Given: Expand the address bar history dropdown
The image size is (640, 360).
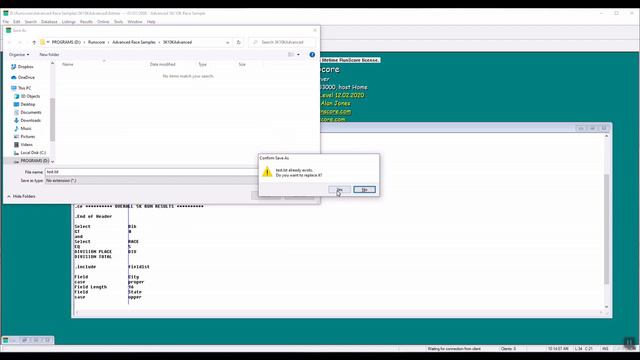Looking at the screenshot, I should 227,42.
